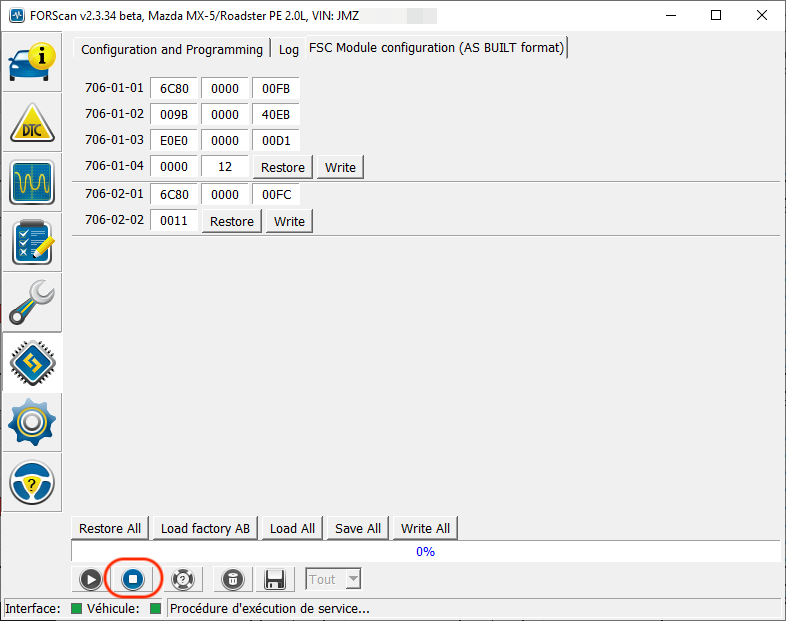Edit the 009B field in row 706-01-02

tap(174, 115)
